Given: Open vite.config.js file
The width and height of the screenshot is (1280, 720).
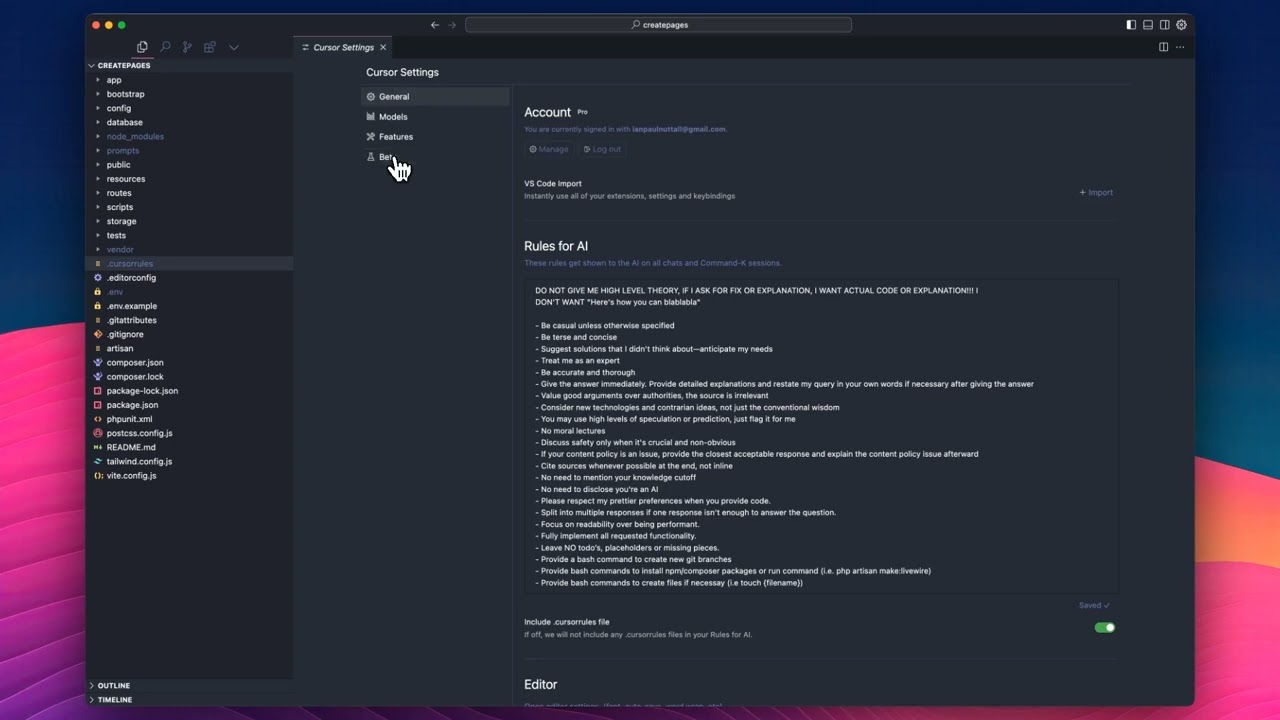Looking at the screenshot, I should coord(189,476).
